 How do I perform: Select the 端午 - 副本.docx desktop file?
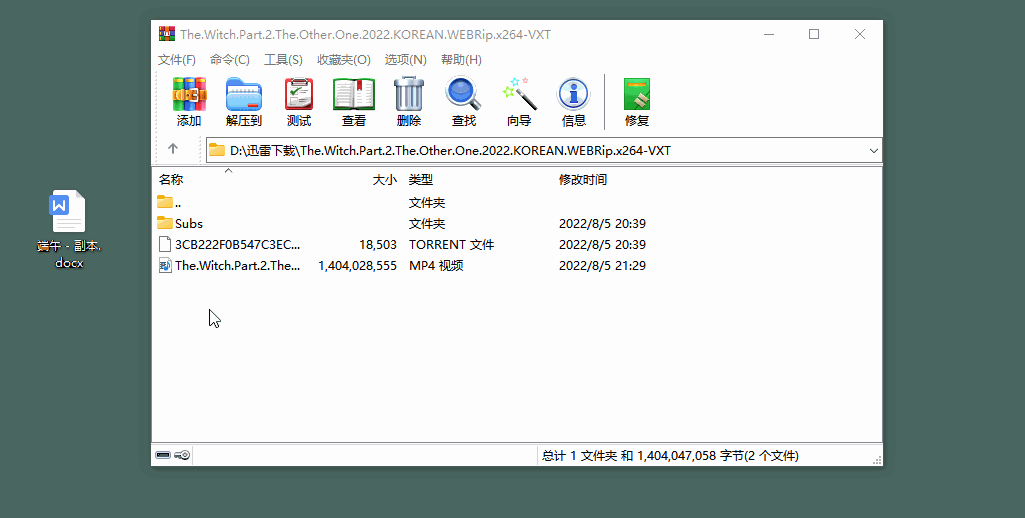69,230
